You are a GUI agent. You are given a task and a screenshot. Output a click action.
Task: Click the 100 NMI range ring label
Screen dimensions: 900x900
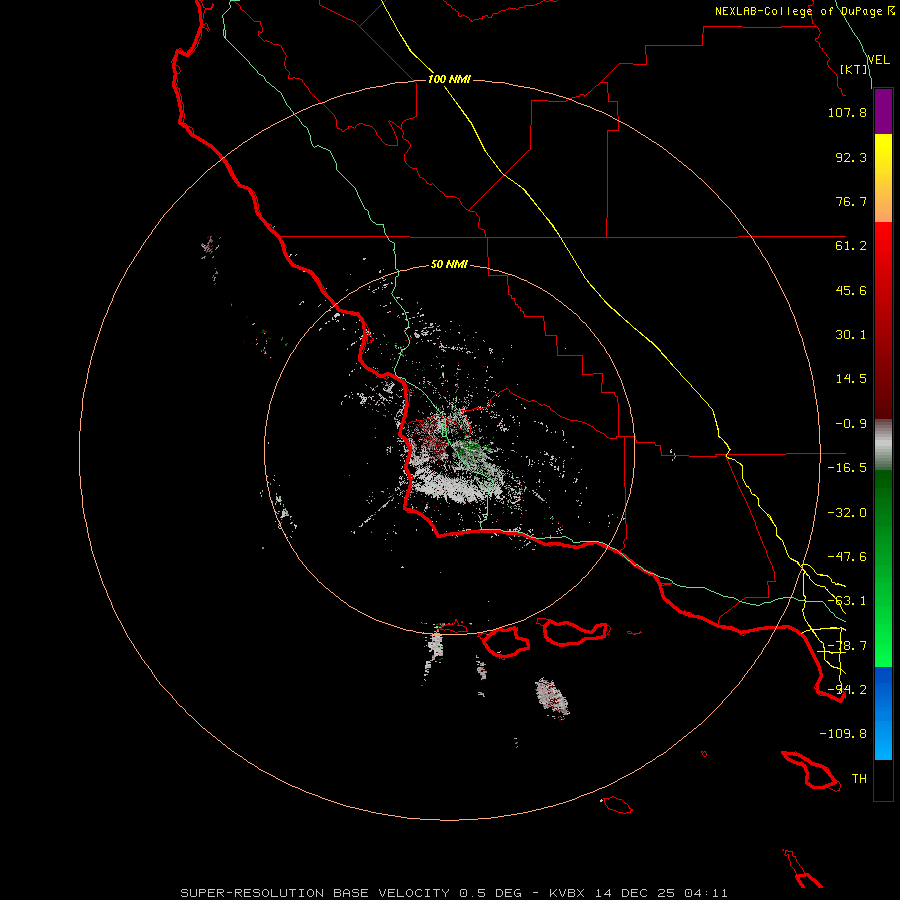tap(449, 79)
